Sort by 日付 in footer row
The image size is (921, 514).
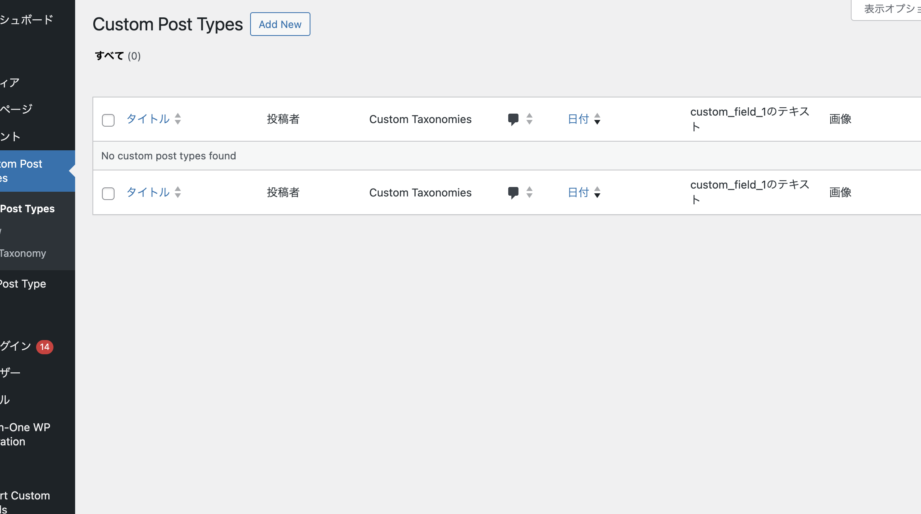[x=578, y=192]
